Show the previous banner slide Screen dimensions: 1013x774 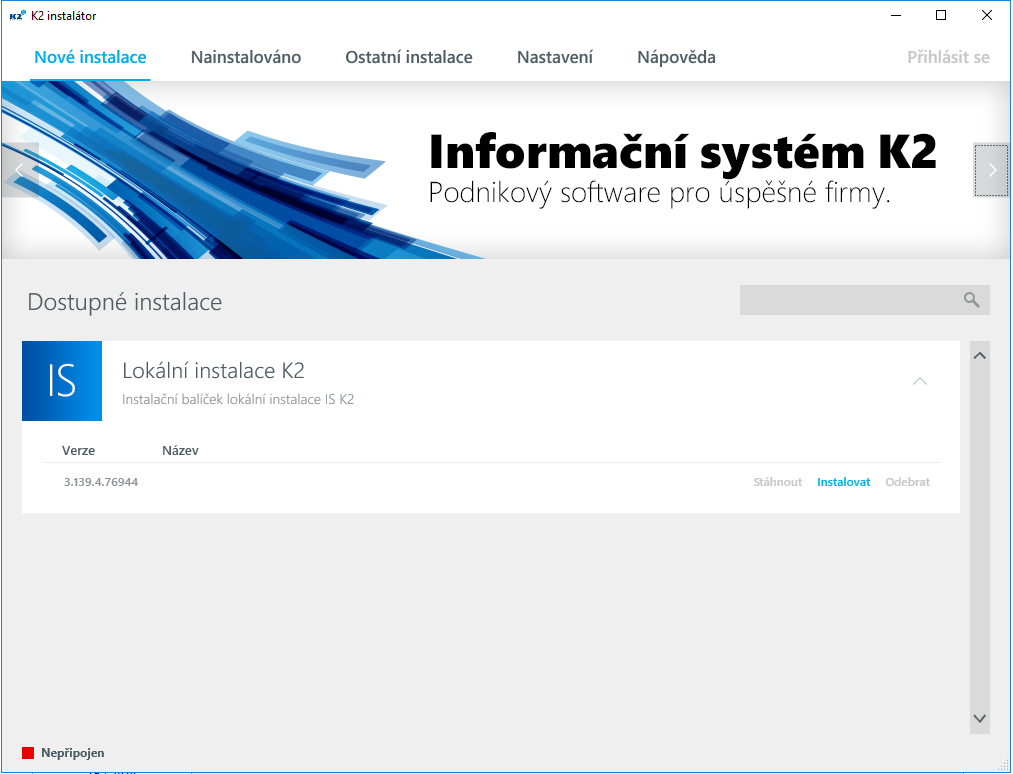click(x=20, y=170)
